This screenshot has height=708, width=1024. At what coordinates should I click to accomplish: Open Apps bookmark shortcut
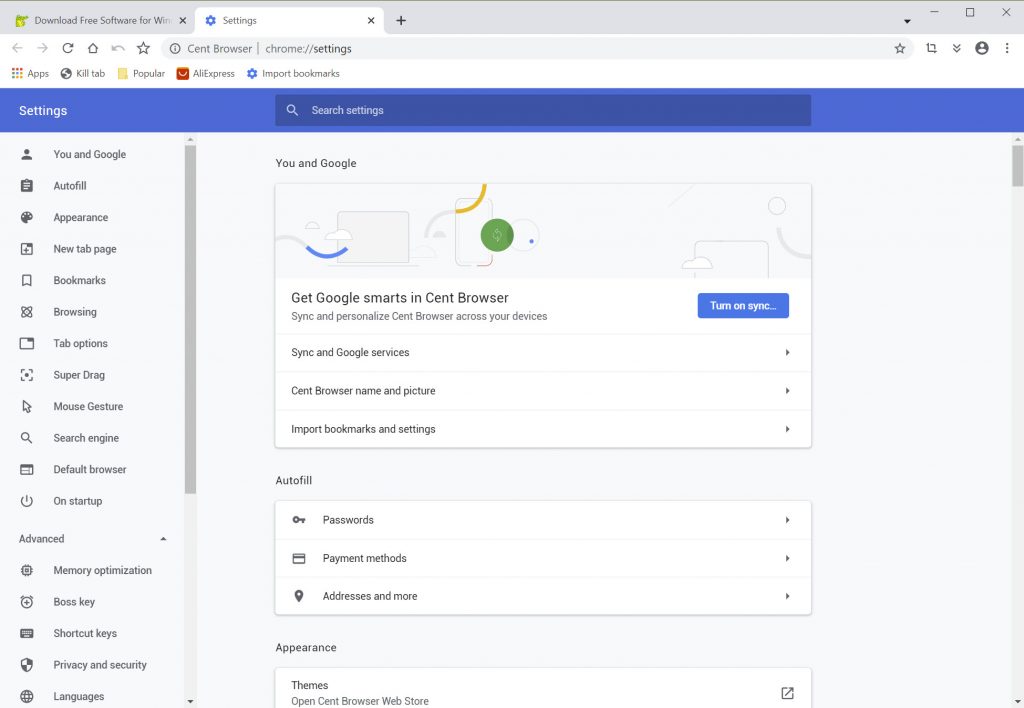30,73
